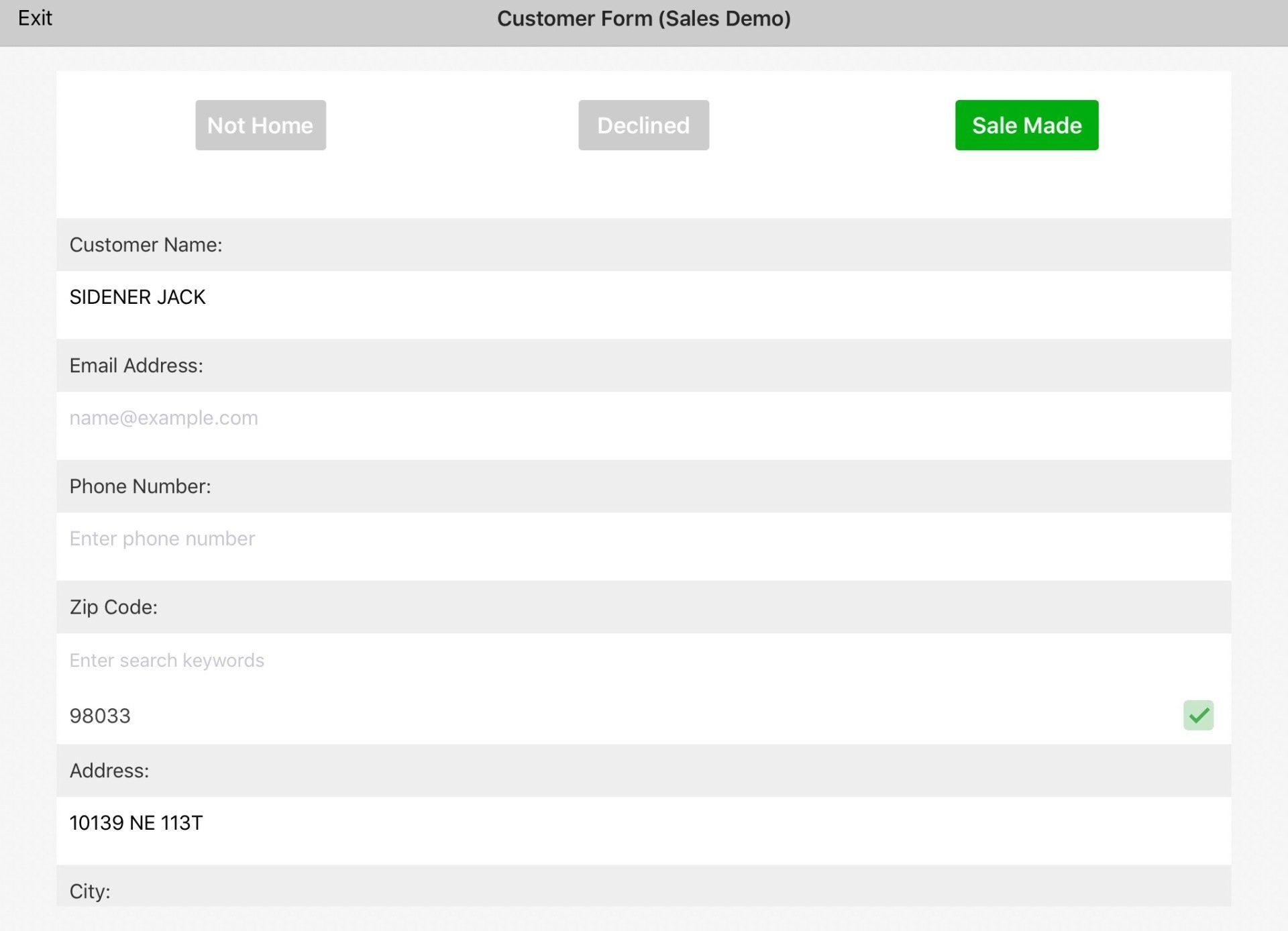Screen dimensions: 1288x931
Task: Select the 98033 zip code entry
Action: click(x=101, y=716)
